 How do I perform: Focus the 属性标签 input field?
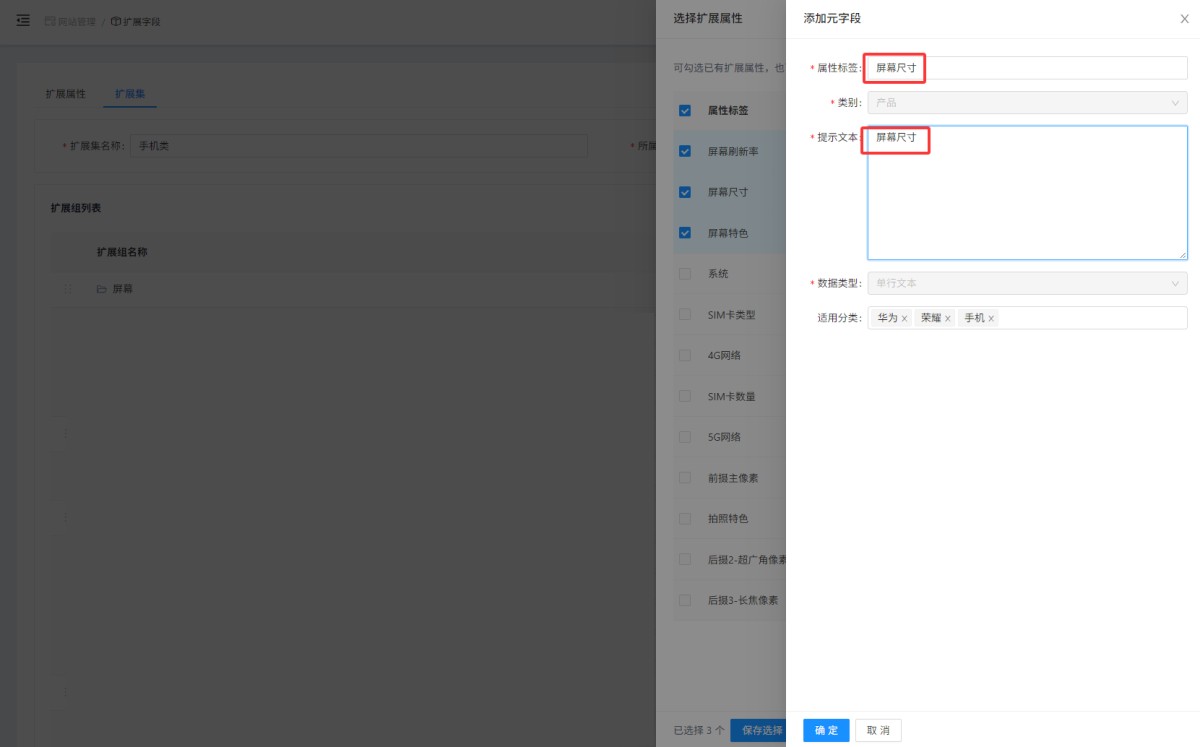[1027, 67]
